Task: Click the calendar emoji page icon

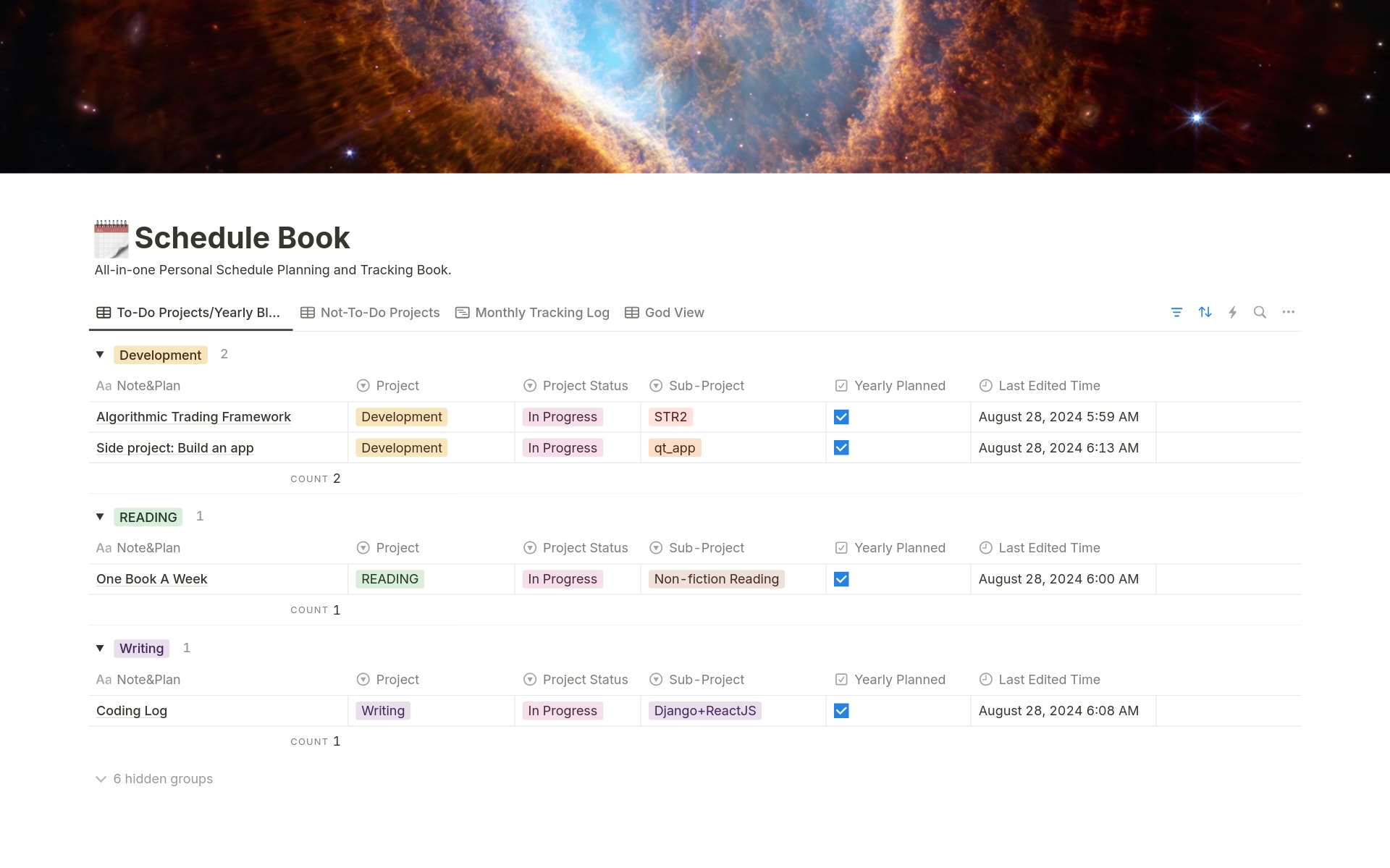Action: click(x=111, y=238)
